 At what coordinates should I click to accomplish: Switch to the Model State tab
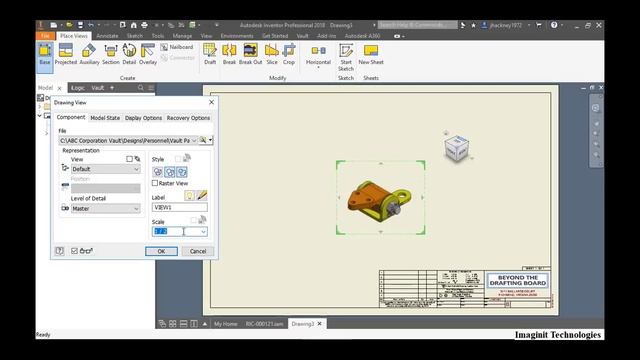(x=105, y=118)
